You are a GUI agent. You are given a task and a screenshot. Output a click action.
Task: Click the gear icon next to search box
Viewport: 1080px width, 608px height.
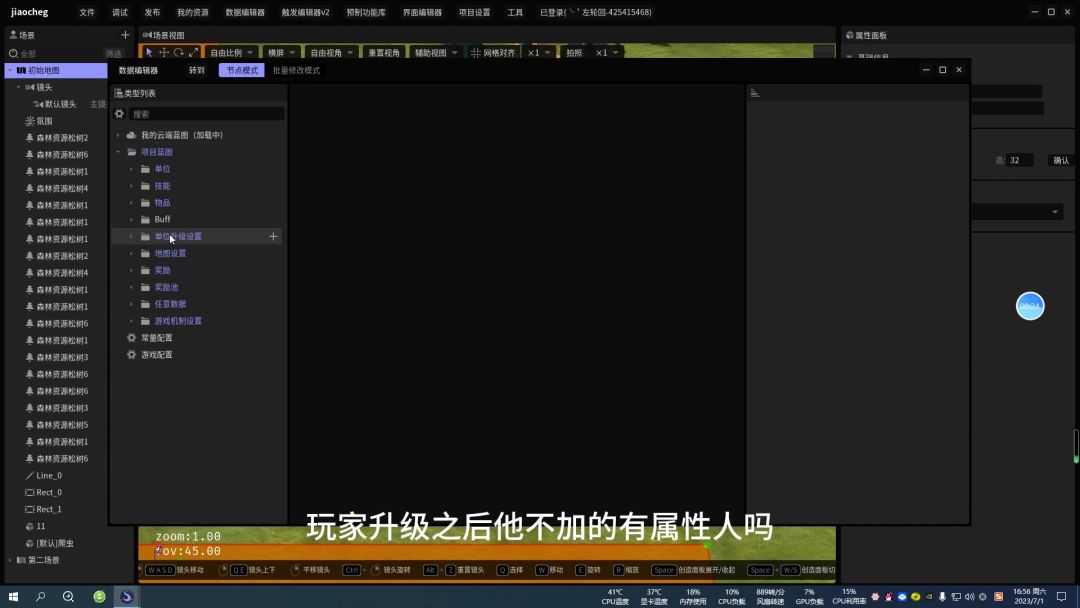coord(119,114)
